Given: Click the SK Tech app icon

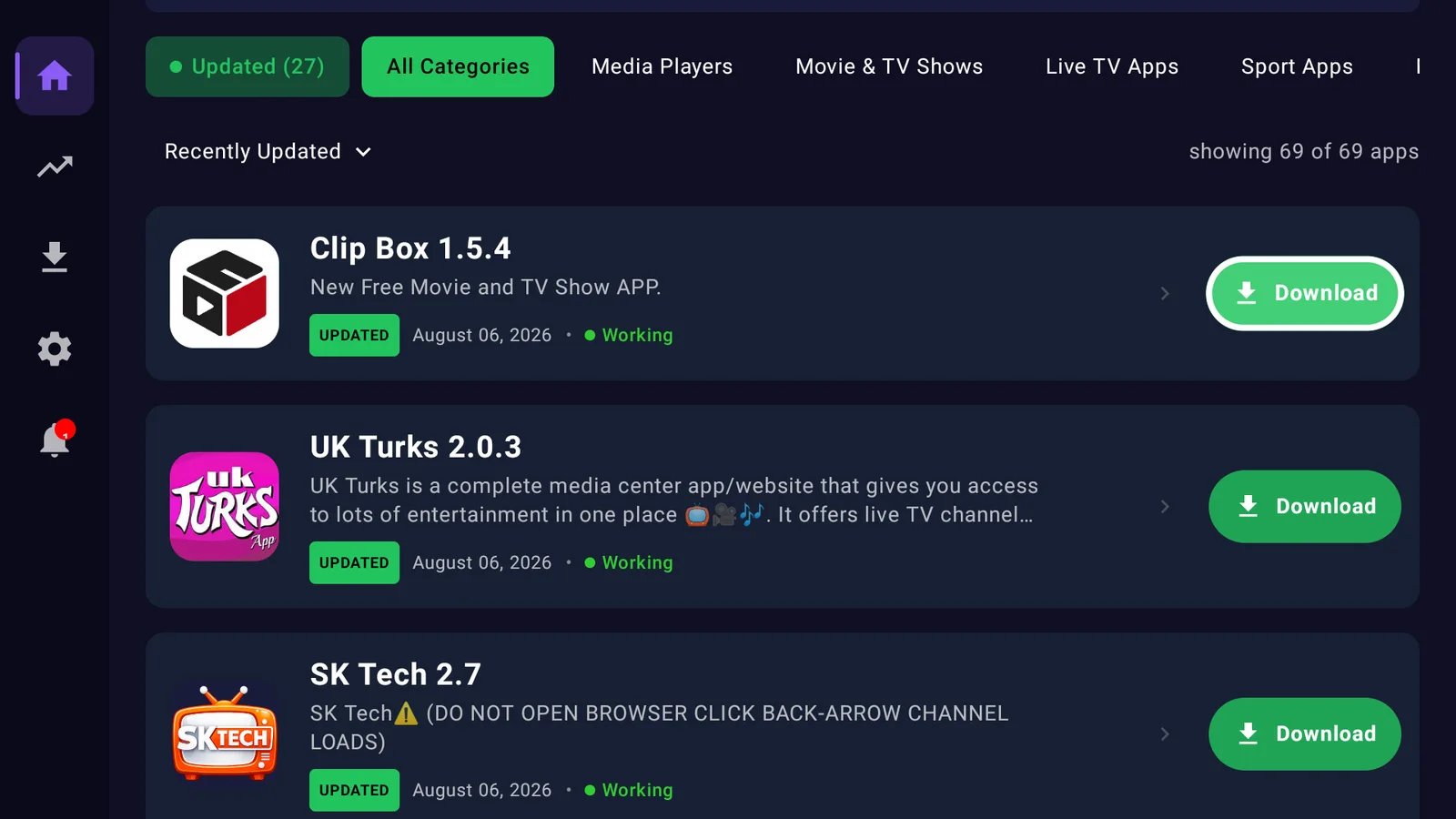Looking at the screenshot, I should click(225, 733).
